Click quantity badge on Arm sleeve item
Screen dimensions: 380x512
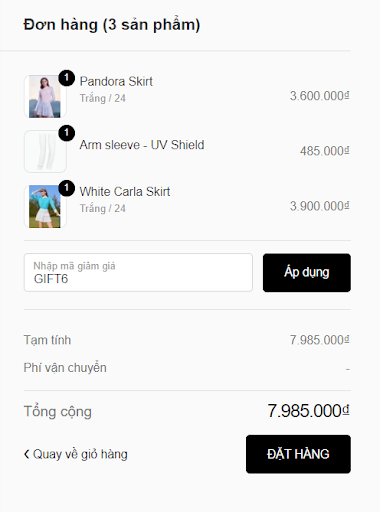[67, 133]
